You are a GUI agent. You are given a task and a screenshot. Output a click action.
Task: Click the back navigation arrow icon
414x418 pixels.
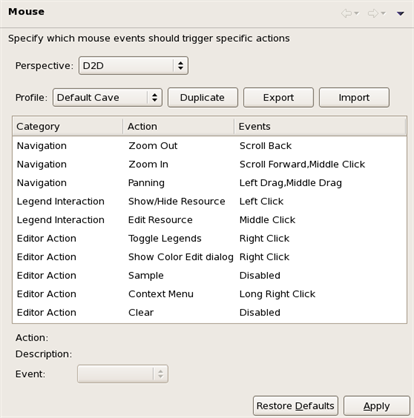pos(347,13)
